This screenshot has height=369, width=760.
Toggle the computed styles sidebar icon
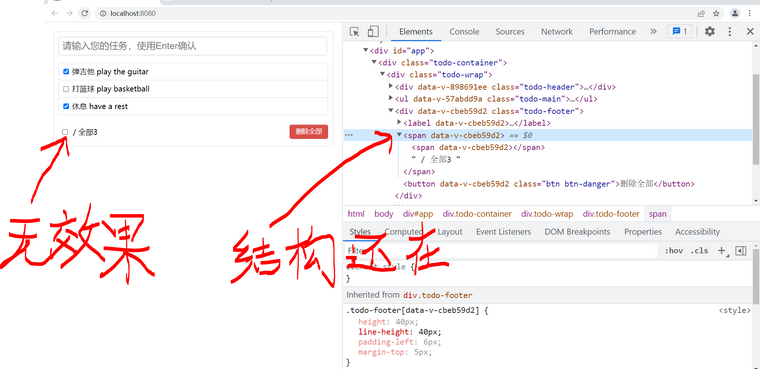tap(741, 251)
